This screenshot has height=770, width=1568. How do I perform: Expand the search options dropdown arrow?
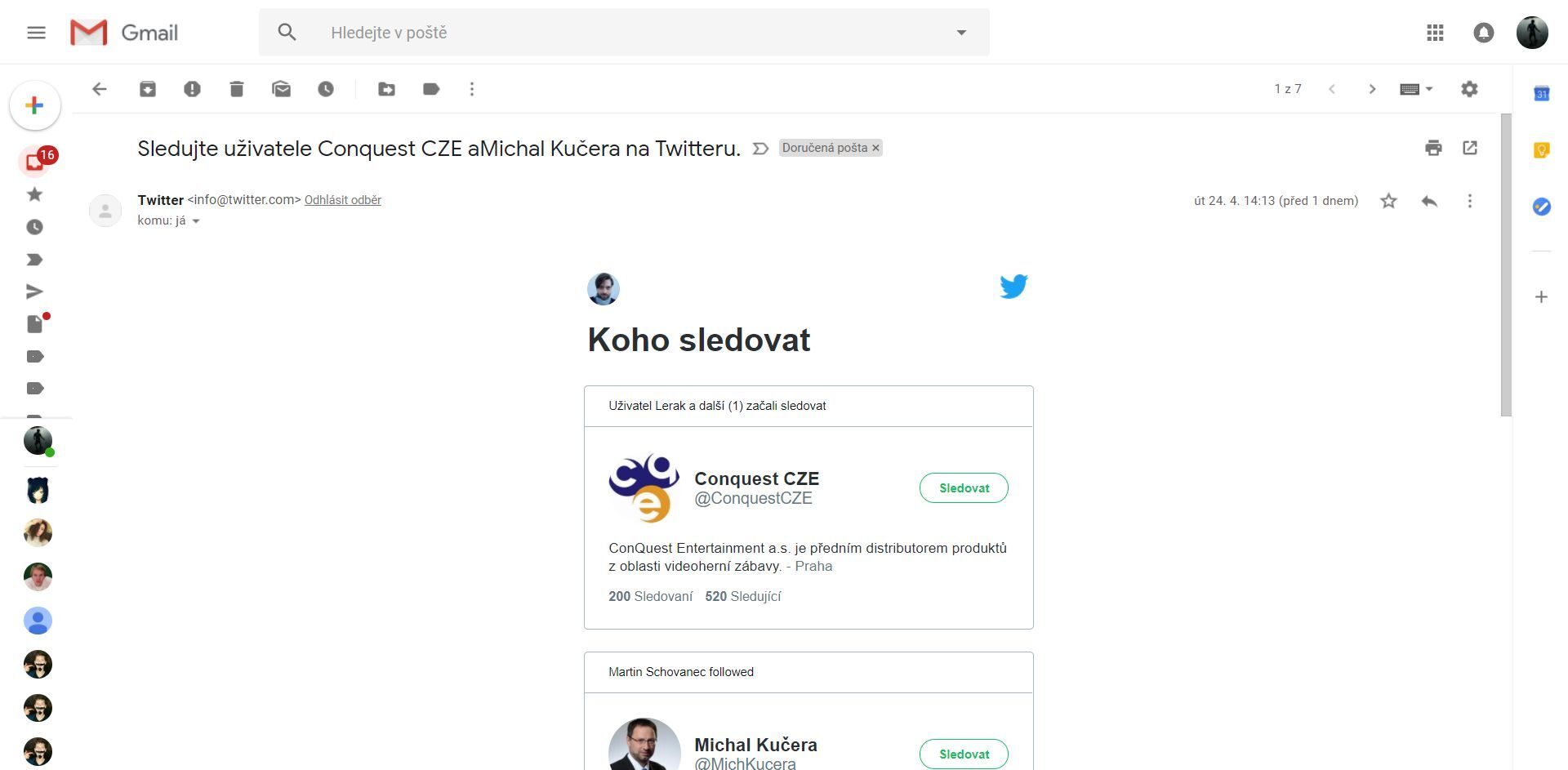click(961, 33)
